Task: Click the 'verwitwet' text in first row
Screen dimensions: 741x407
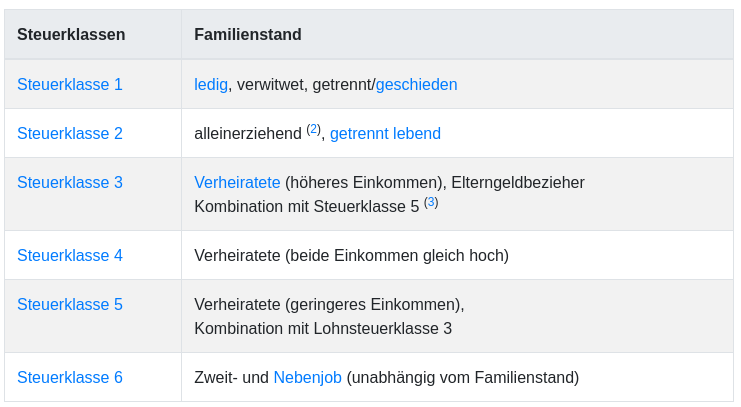Action: click(270, 85)
